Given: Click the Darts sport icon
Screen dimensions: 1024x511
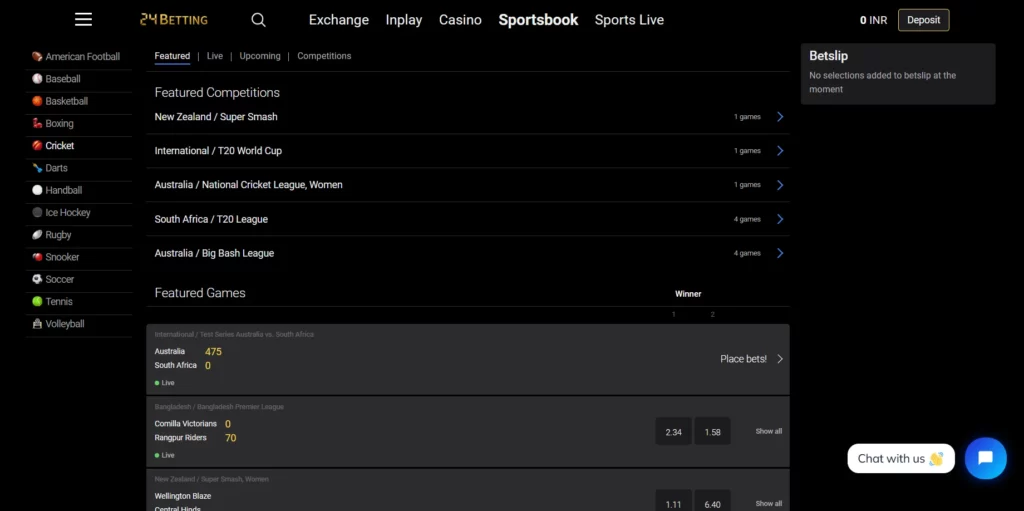Looking at the screenshot, I should tap(37, 168).
